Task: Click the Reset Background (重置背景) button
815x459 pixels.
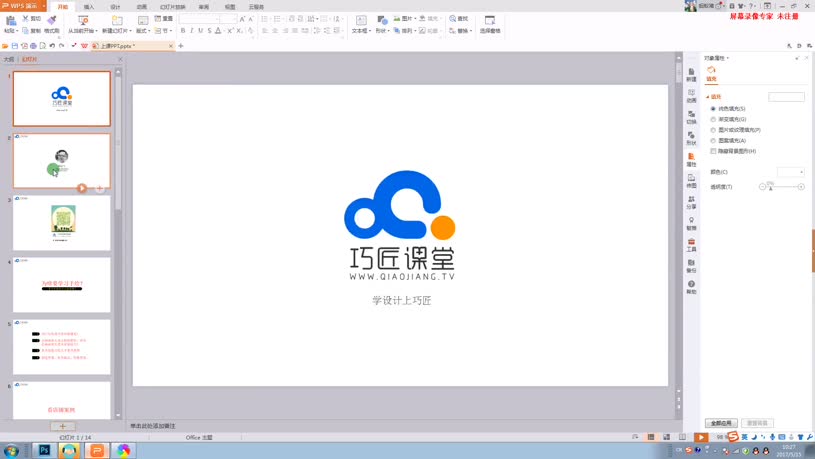Action: [x=757, y=423]
